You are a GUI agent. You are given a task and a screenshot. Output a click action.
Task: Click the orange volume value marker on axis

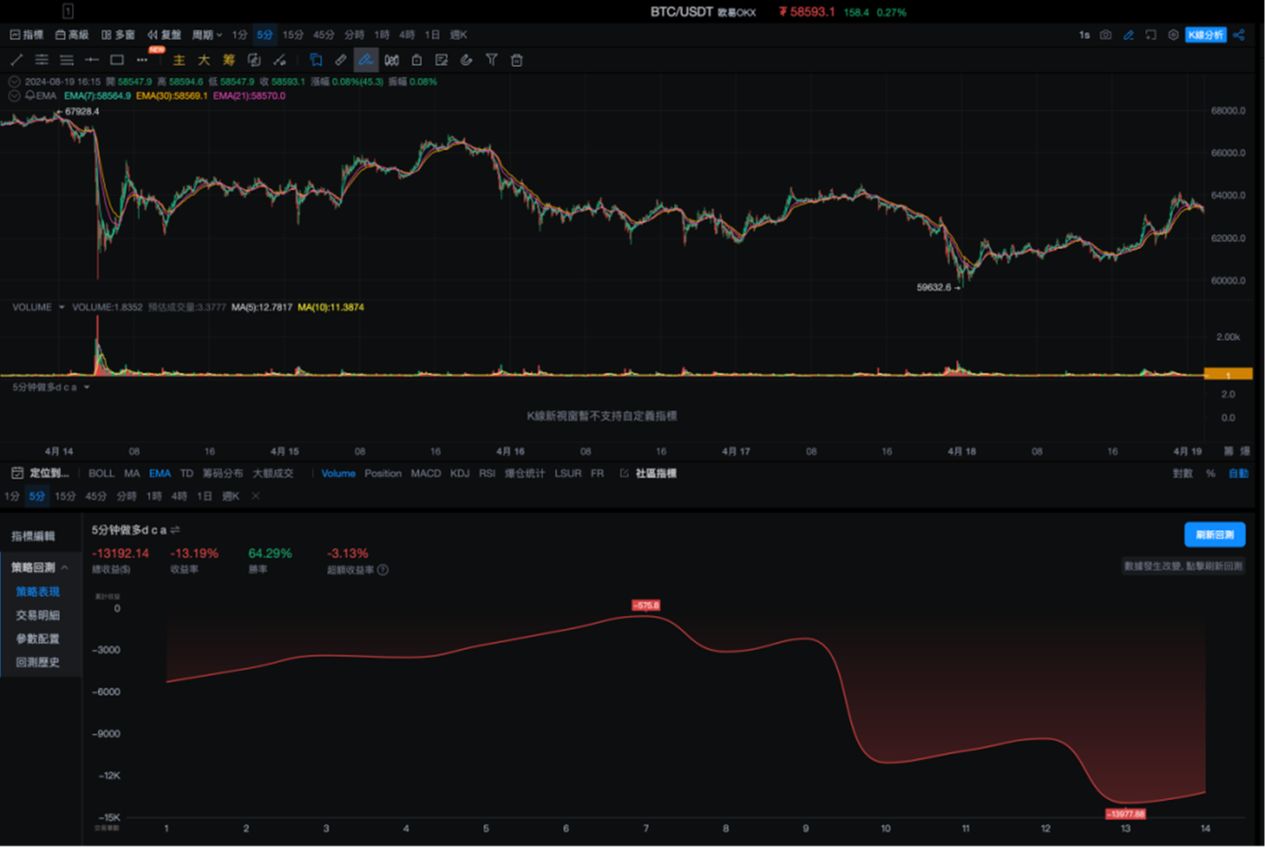(x=1226, y=374)
